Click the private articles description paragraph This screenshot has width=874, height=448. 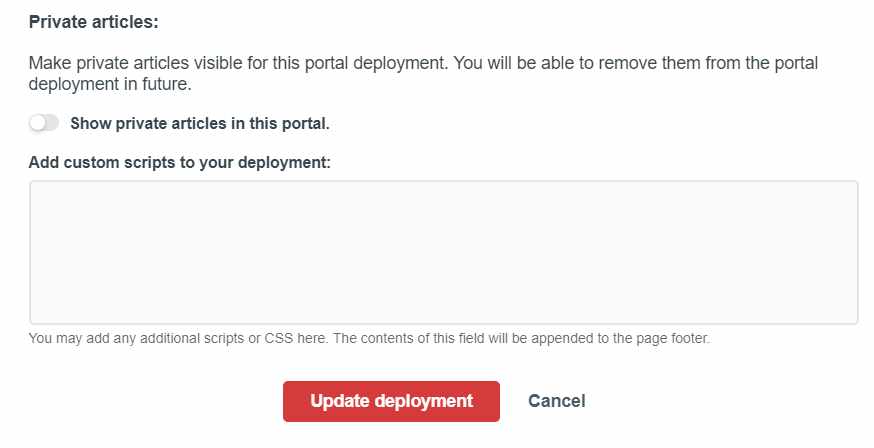(423, 73)
